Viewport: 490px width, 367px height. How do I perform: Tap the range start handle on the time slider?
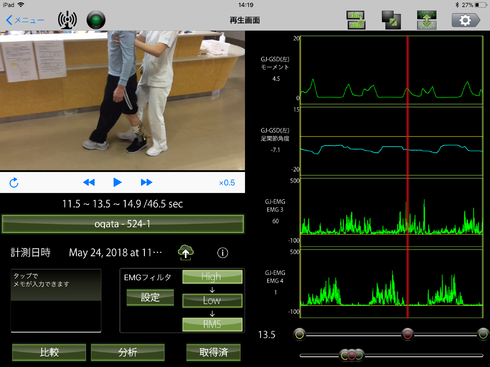click(300, 334)
